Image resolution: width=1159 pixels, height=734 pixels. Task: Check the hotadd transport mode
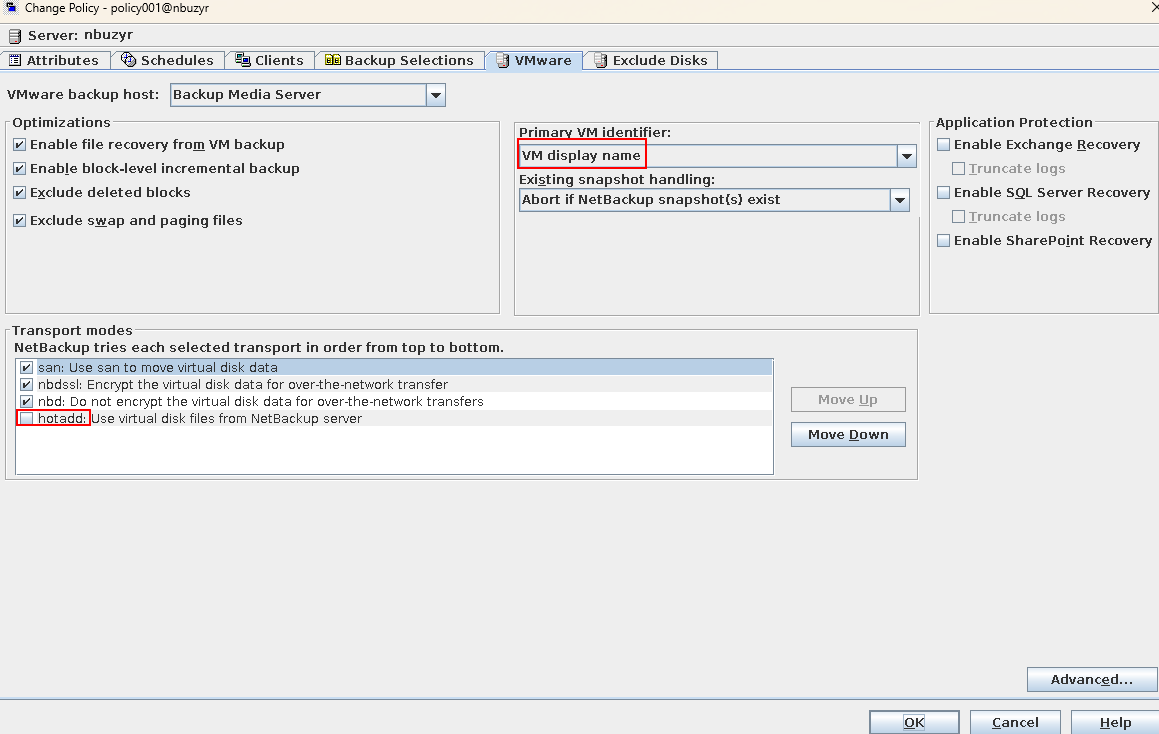27,418
